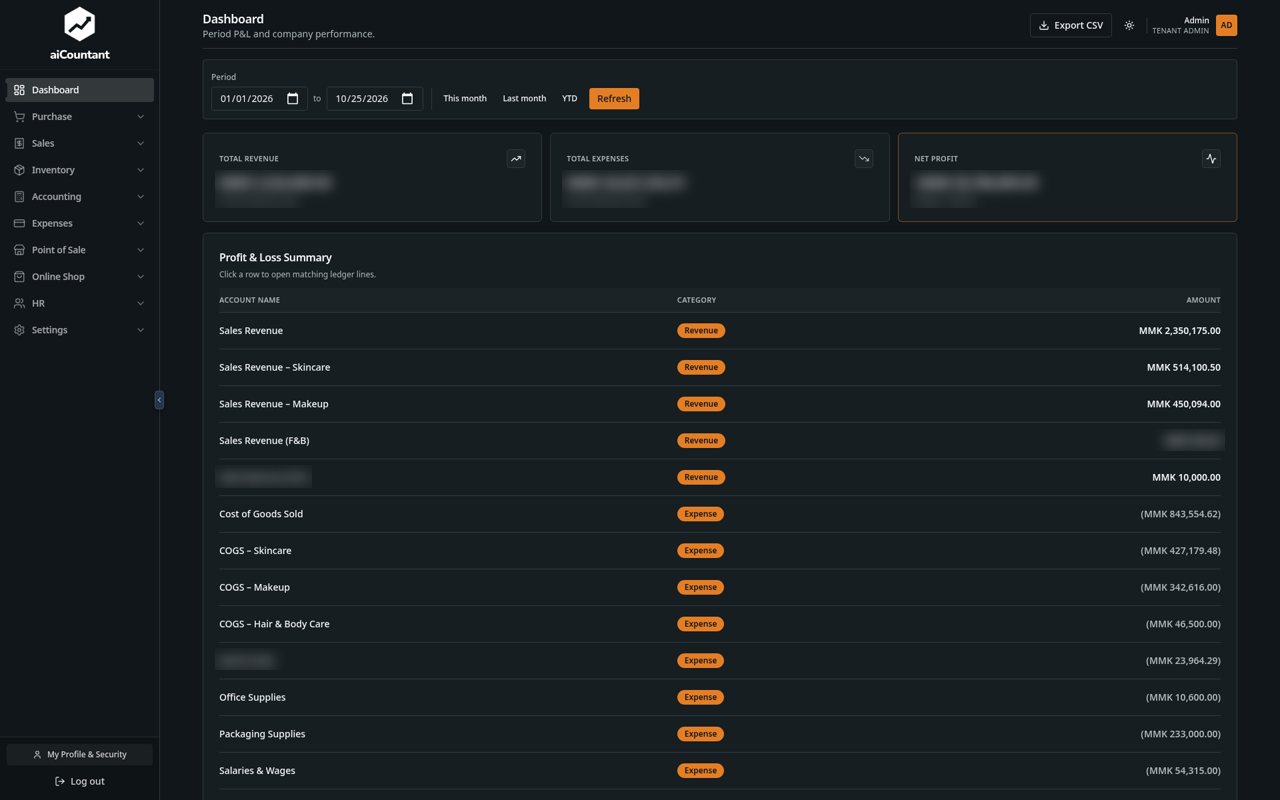Select the This month period shortcut
Image resolution: width=1280 pixels, height=800 pixels.
point(465,99)
